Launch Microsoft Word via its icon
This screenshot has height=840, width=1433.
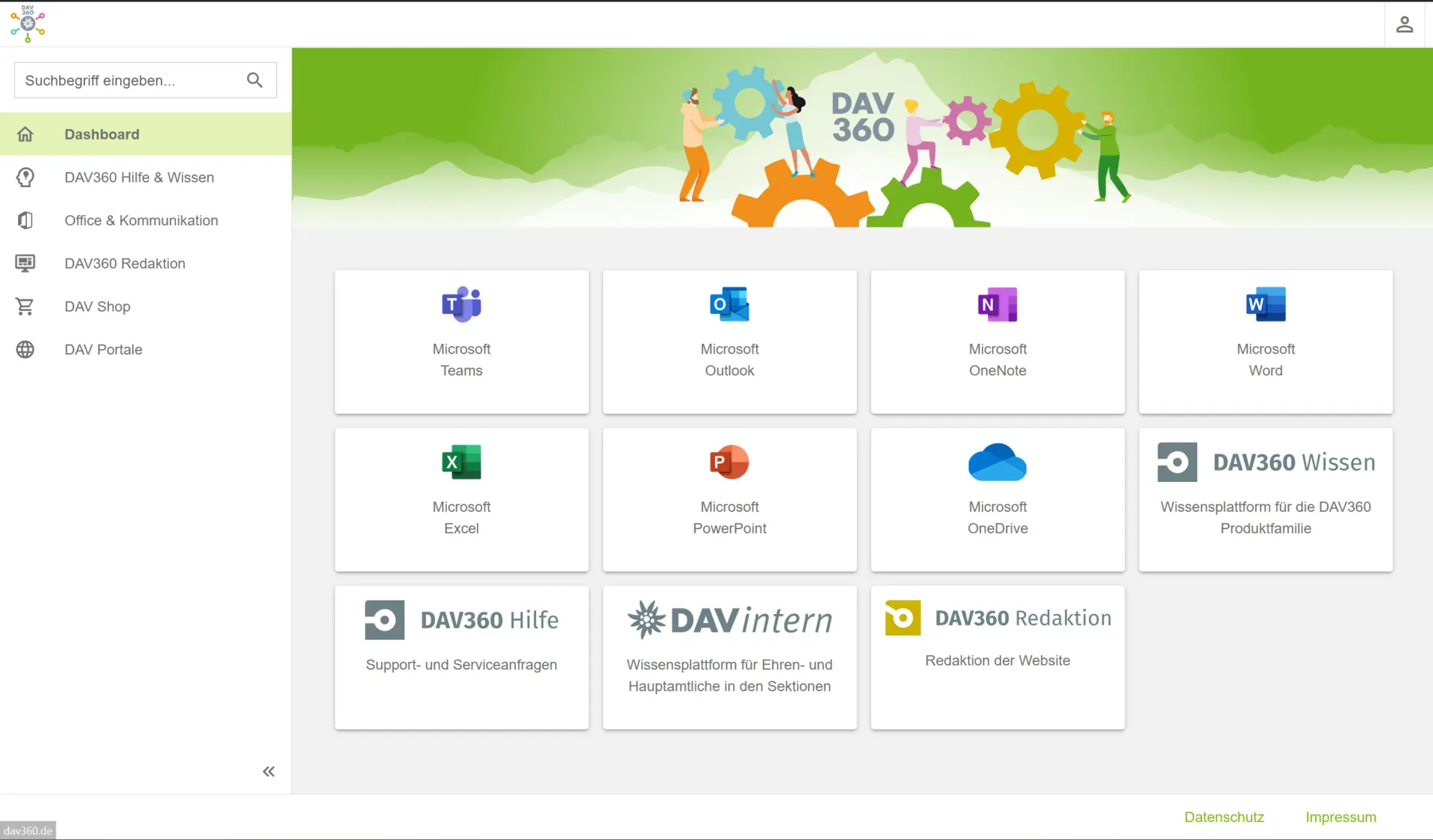pos(1265,304)
